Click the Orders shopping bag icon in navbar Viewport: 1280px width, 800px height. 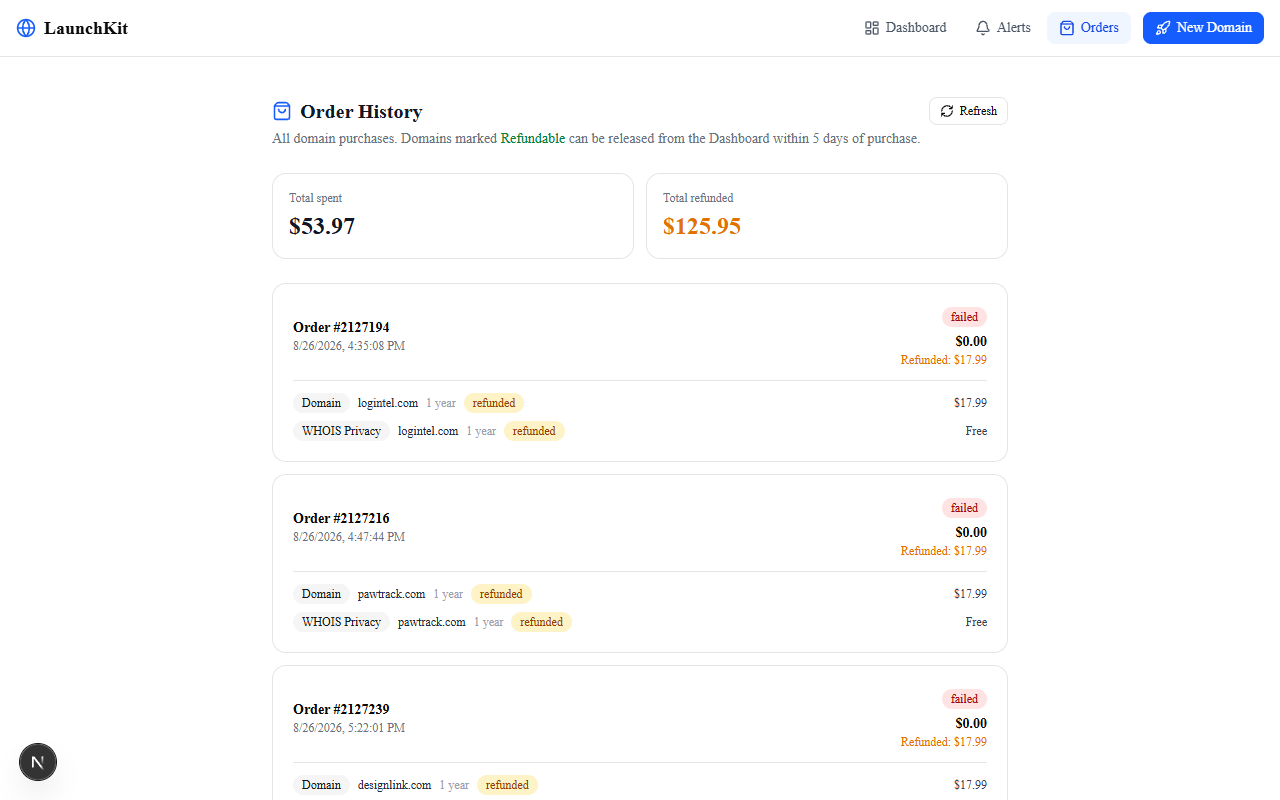pyautogui.click(x=1067, y=28)
